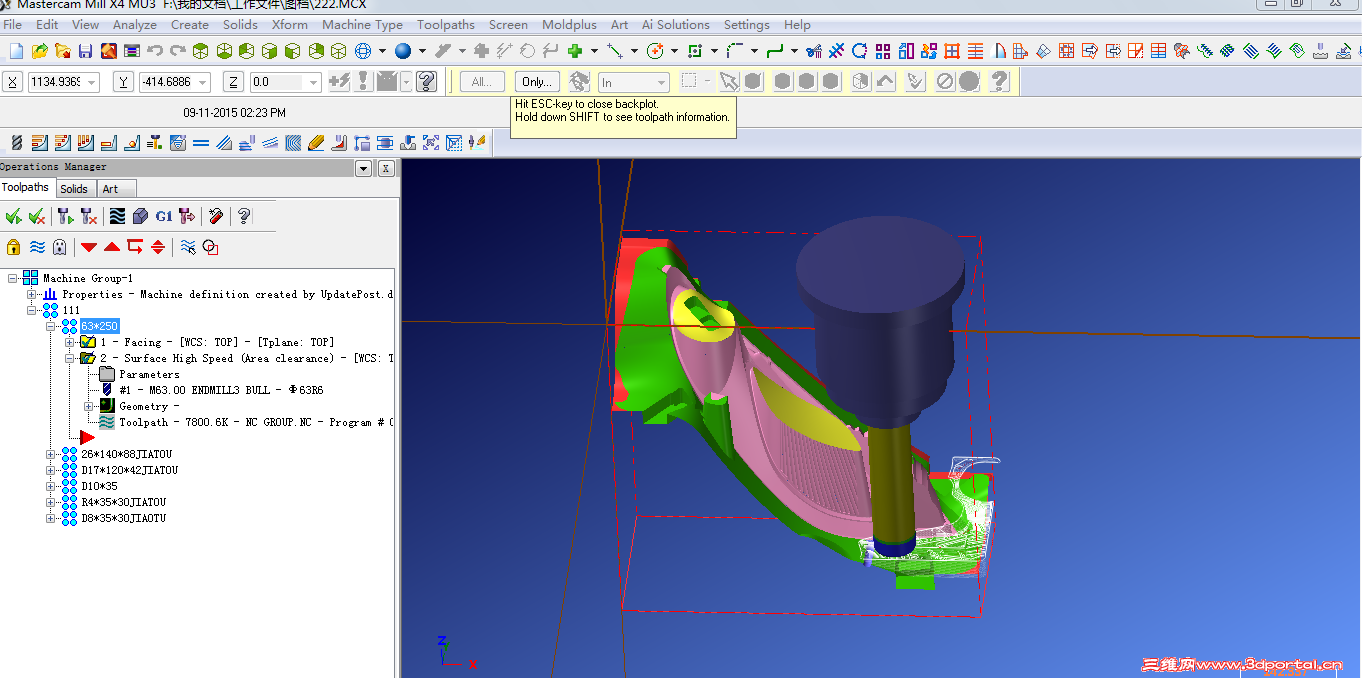Viewport: 1362px width, 678px height.
Task: Click the arrow select cursor icon in backplot ribbon
Action: pos(729,82)
